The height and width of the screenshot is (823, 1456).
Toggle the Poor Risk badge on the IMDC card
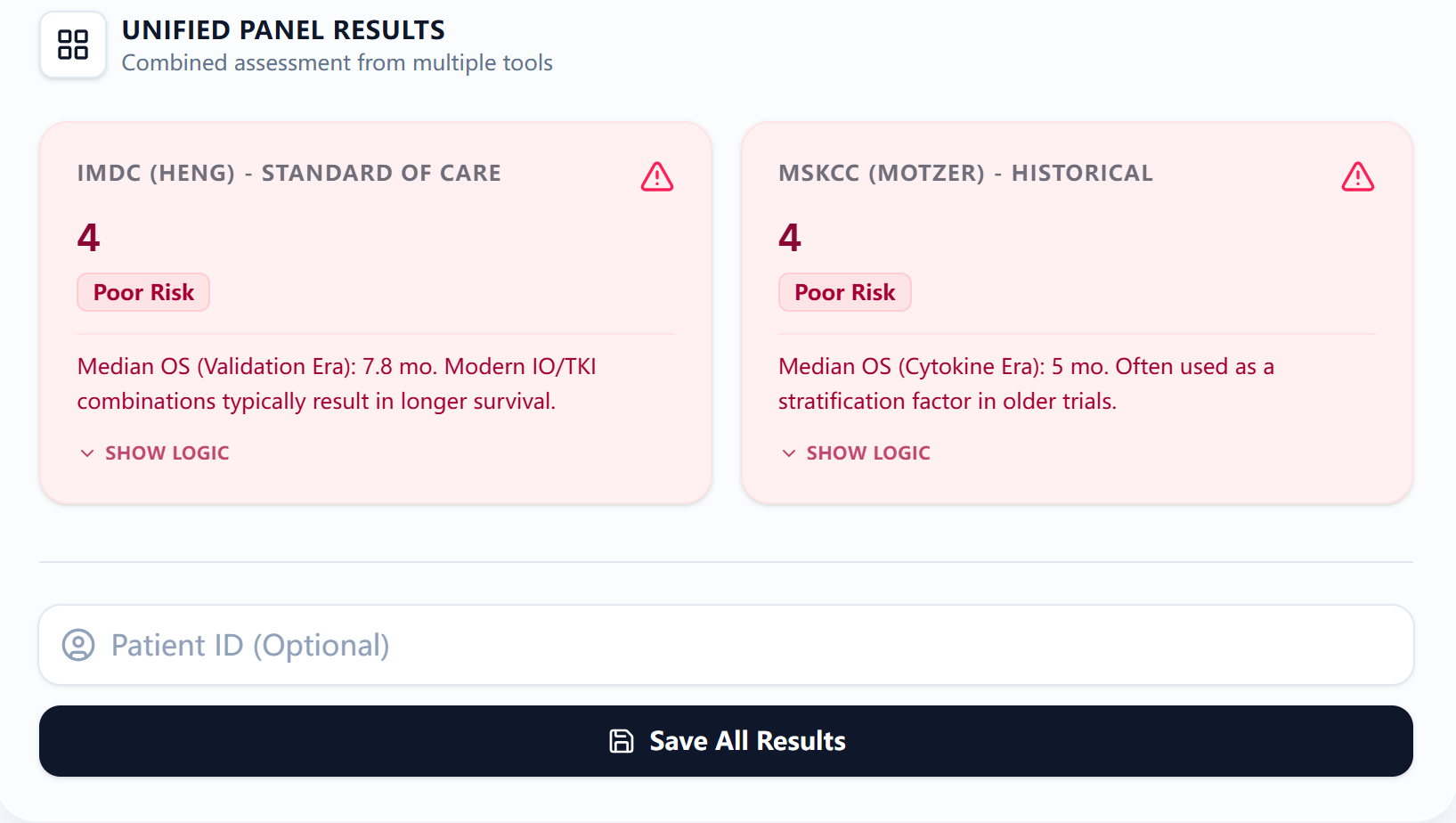(x=142, y=291)
